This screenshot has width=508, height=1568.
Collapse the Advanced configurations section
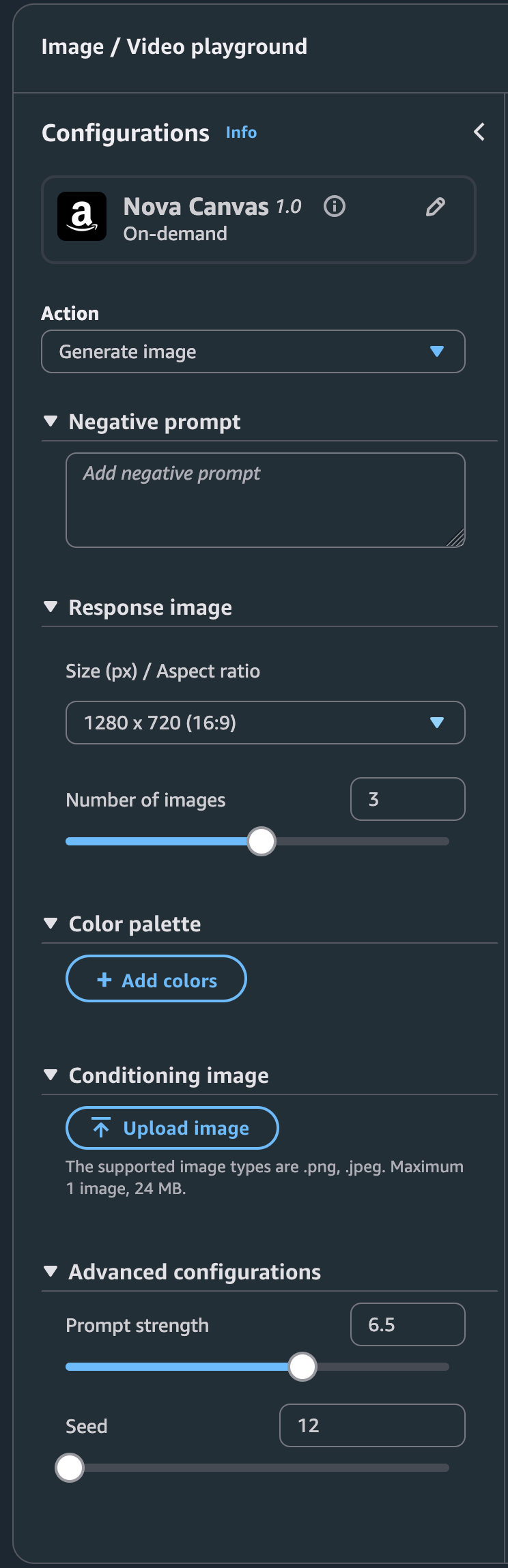pyautogui.click(x=50, y=1271)
